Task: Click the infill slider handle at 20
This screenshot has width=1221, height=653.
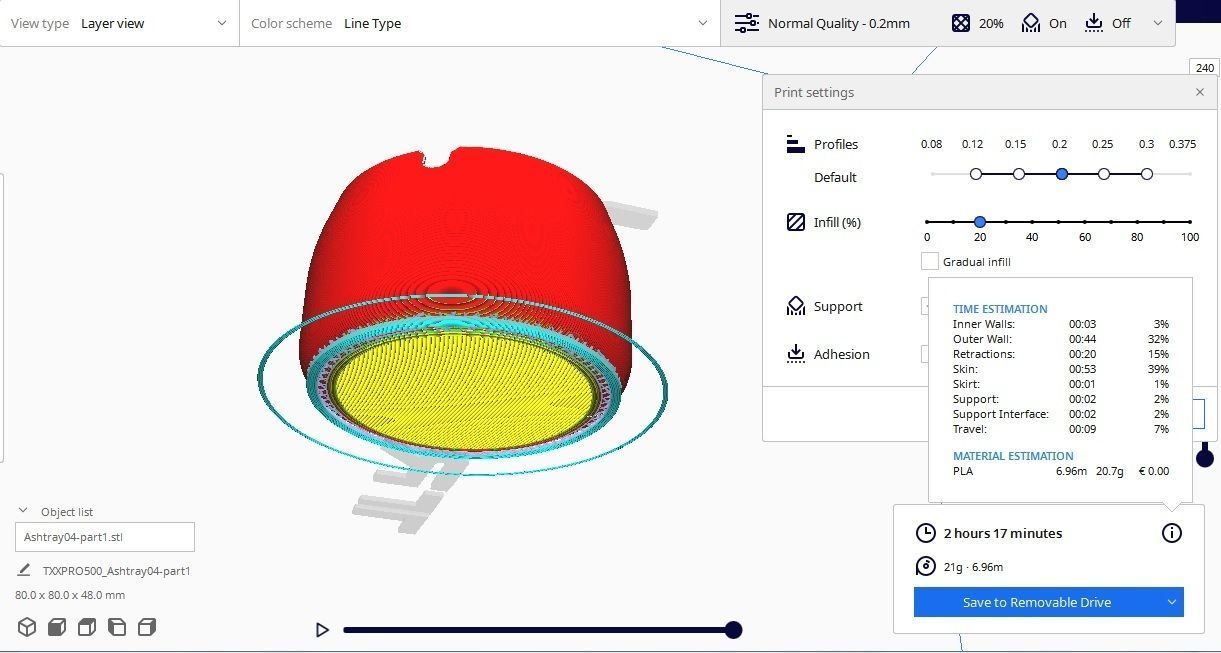Action: [980, 222]
